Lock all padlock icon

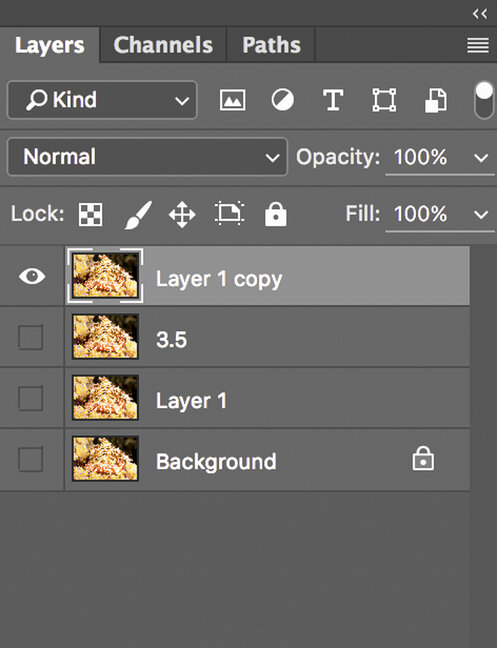[x=276, y=214]
